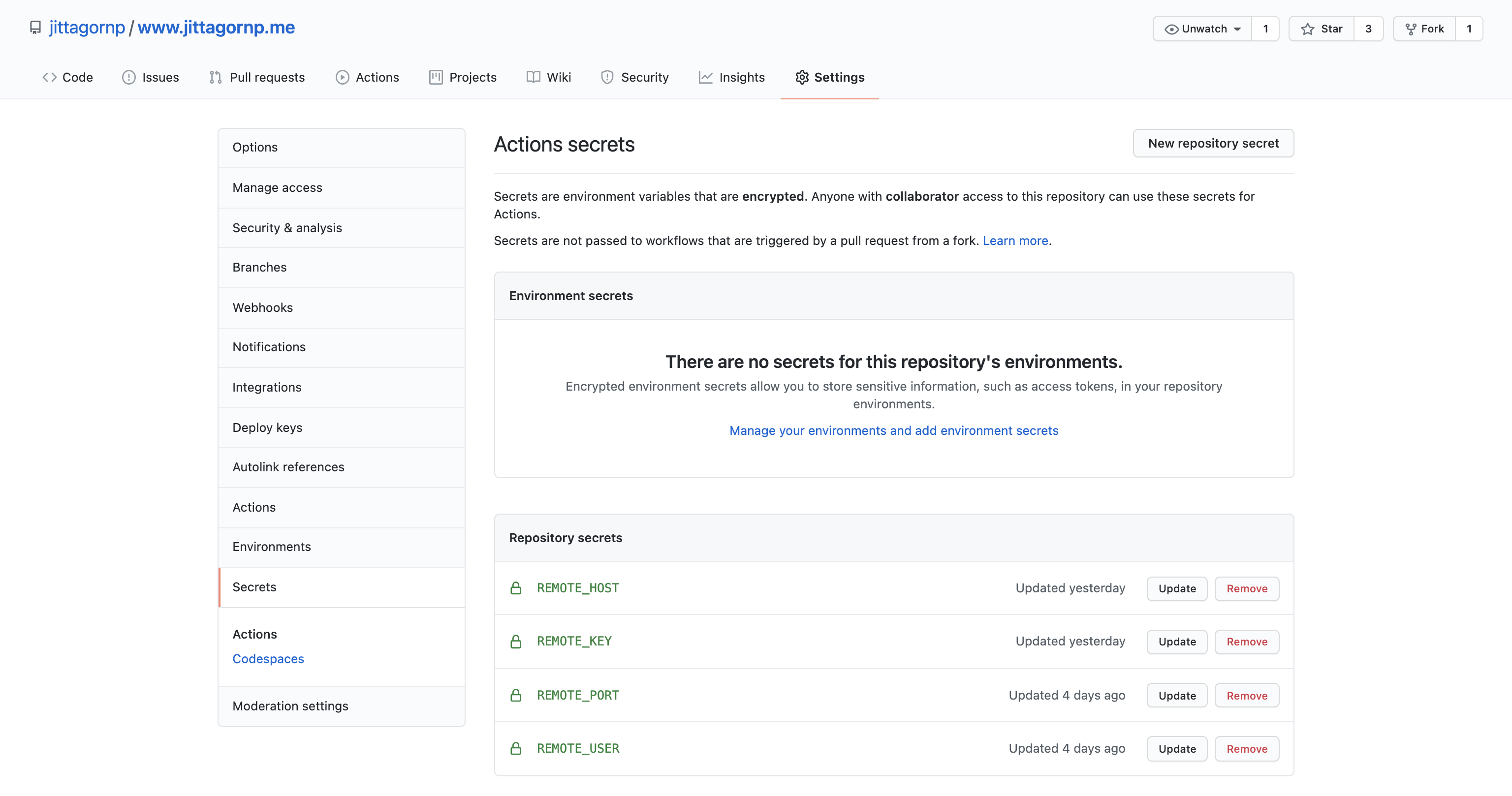Screen dimensions: 1512x796
Task: Open the Actions tab
Action: point(368,77)
